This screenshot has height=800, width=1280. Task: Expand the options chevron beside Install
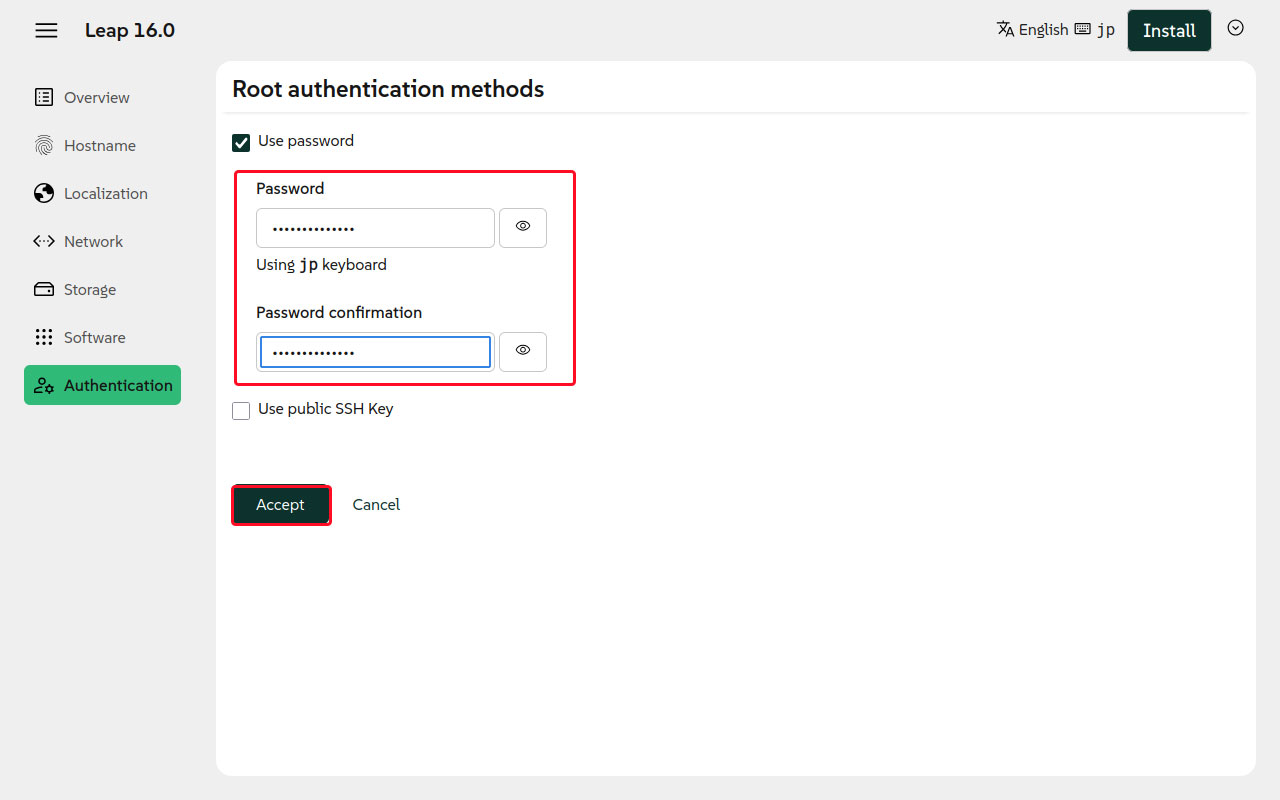pos(1235,28)
